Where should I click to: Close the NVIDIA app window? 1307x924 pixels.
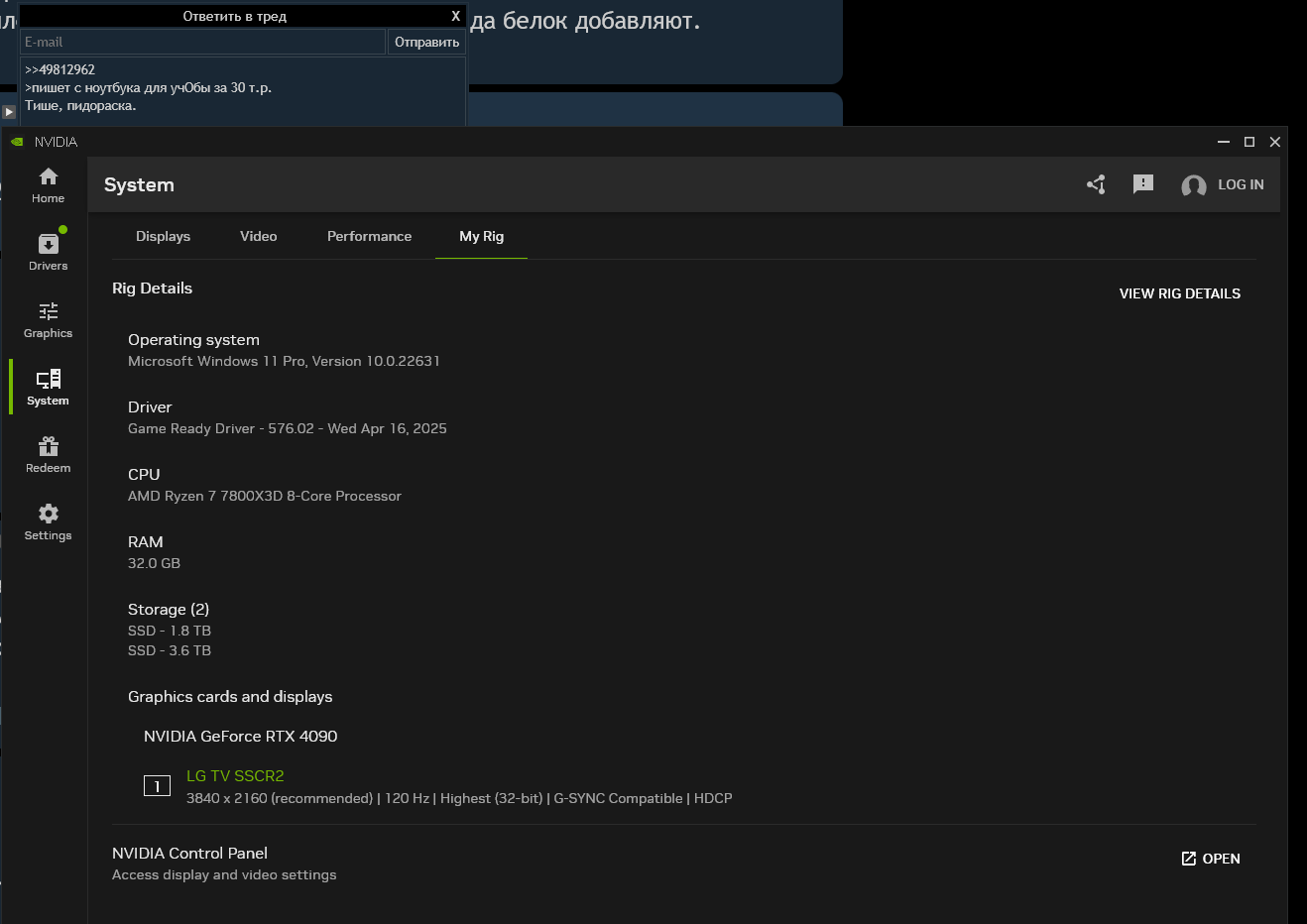tap(1275, 142)
